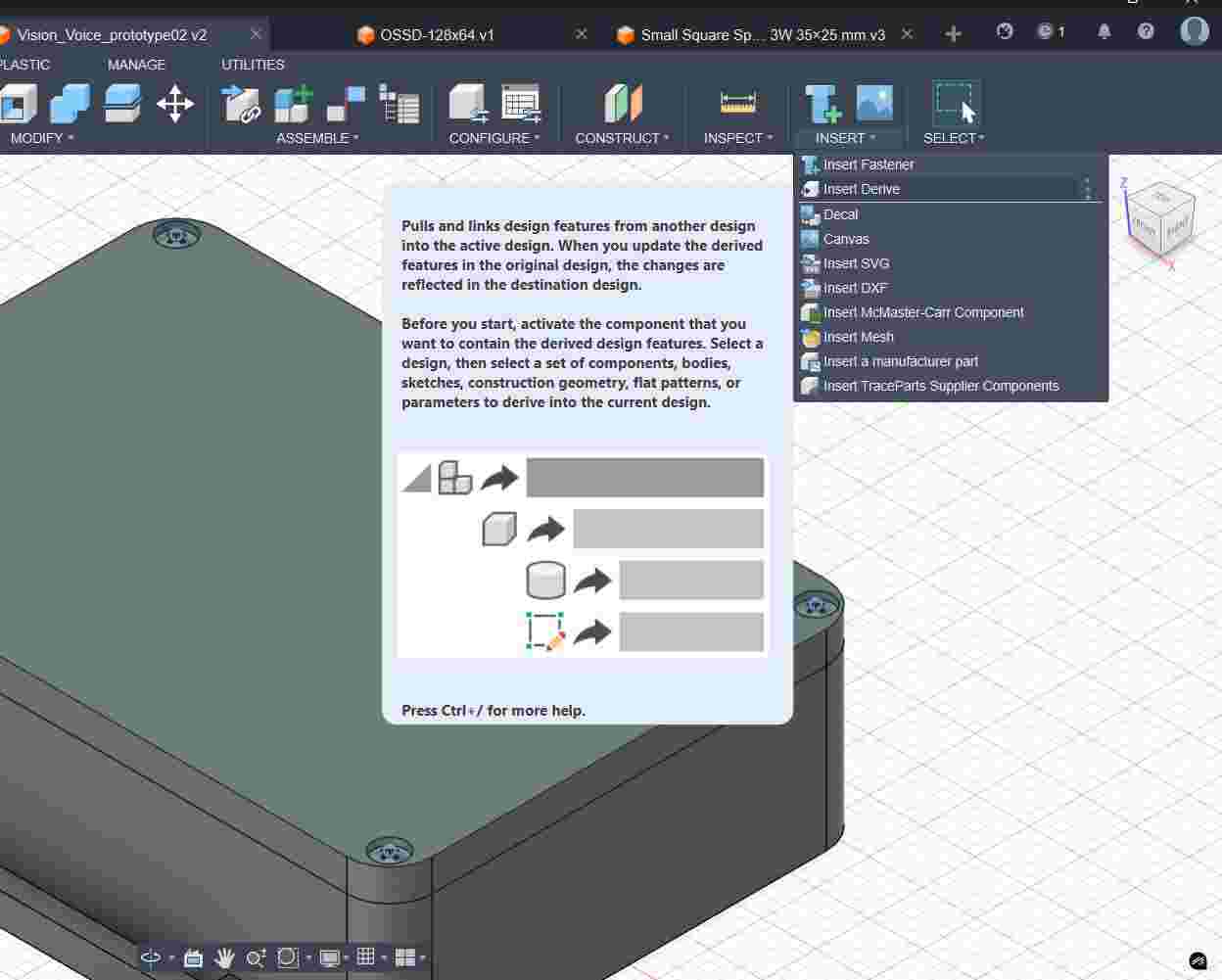Open the Help question mark icon

point(1146,31)
